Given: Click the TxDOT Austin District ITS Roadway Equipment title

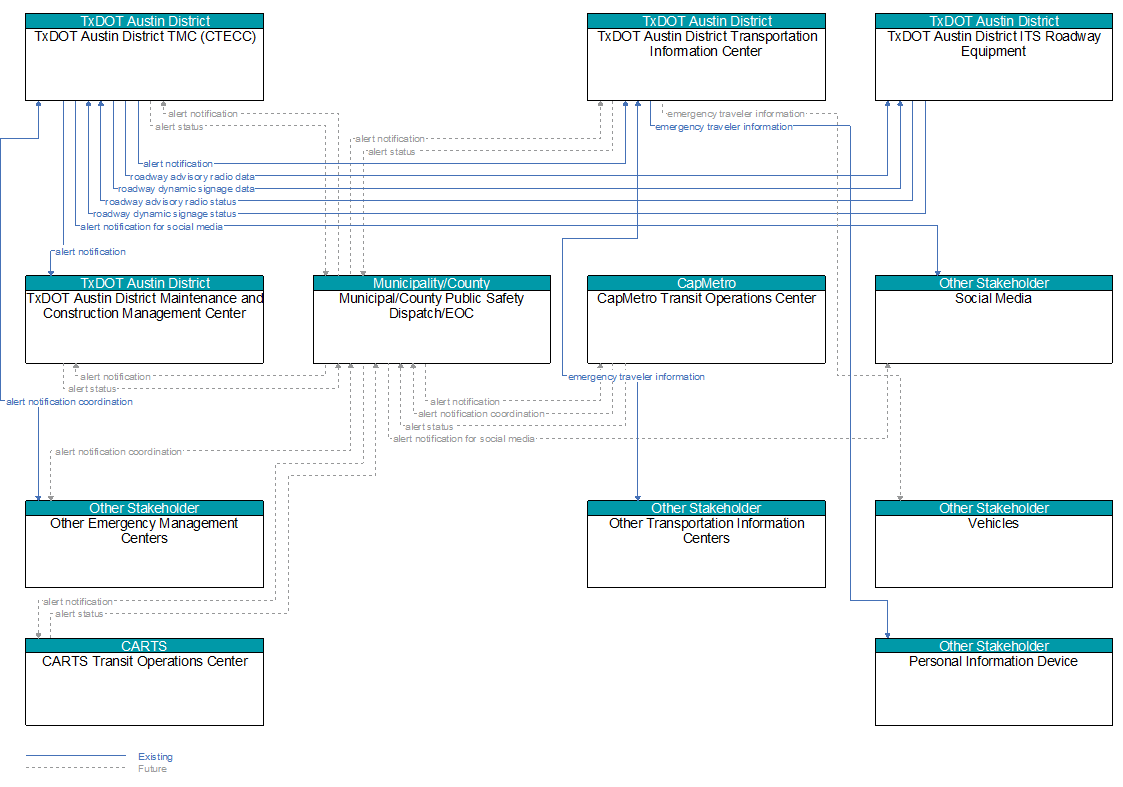Looking at the screenshot, I should [993, 44].
